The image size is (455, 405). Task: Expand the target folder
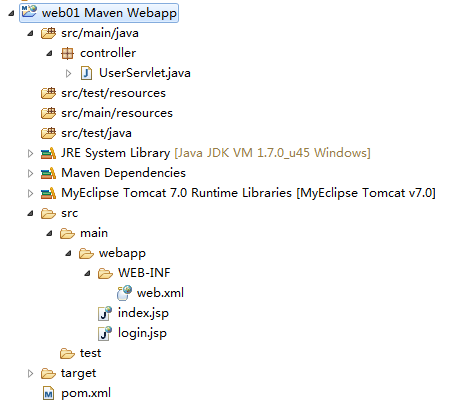(x=30, y=373)
